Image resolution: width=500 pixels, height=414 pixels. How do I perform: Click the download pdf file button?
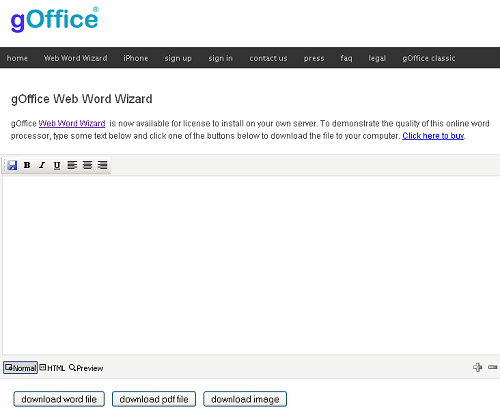(154, 399)
